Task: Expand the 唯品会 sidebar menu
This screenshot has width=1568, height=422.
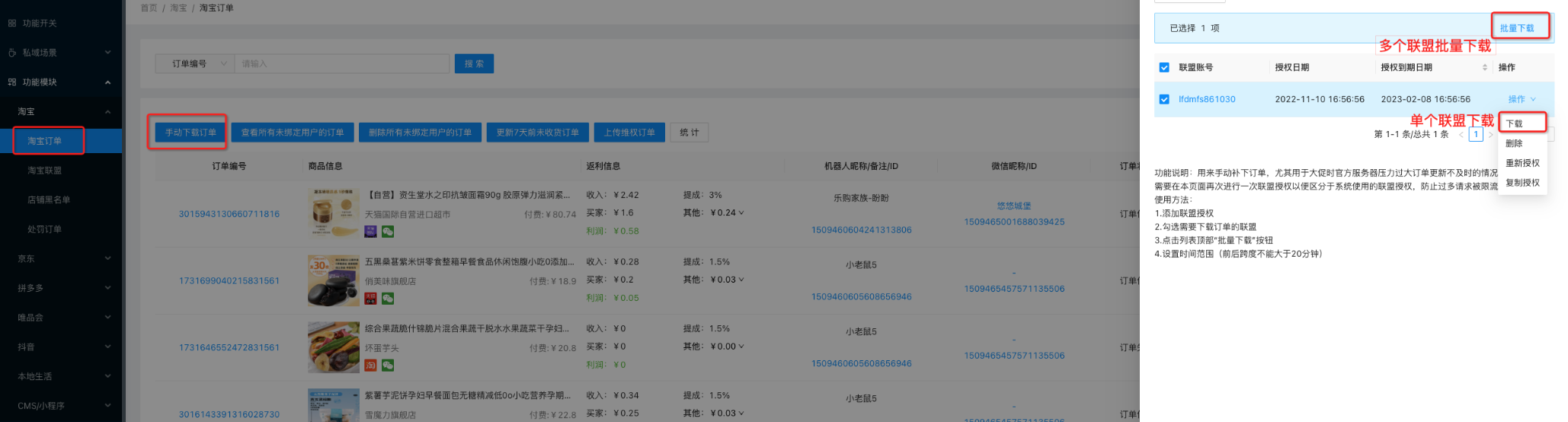Action: pyautogui.click(x=107, y=318)
